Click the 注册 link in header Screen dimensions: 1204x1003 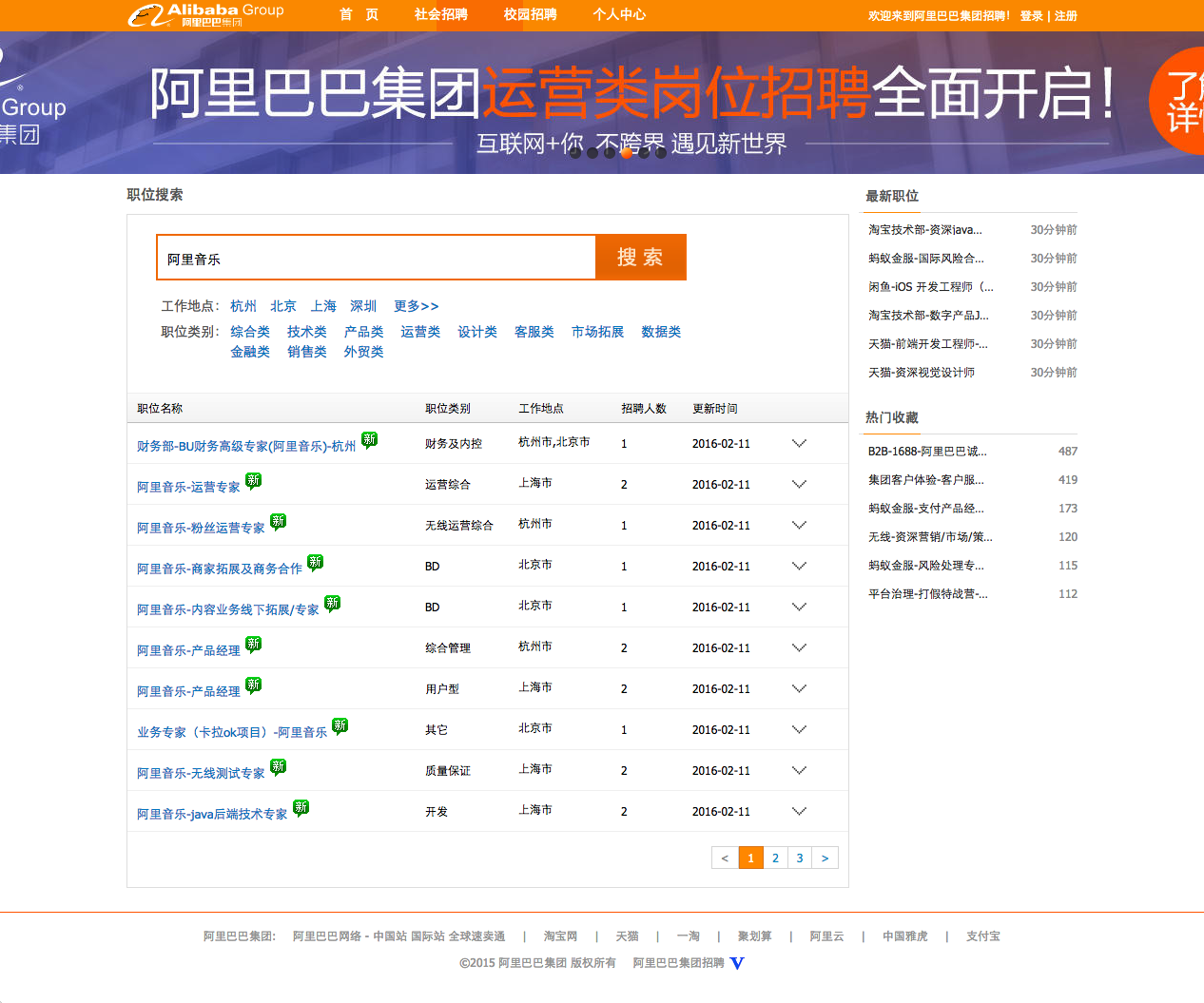pos(1066,16)
